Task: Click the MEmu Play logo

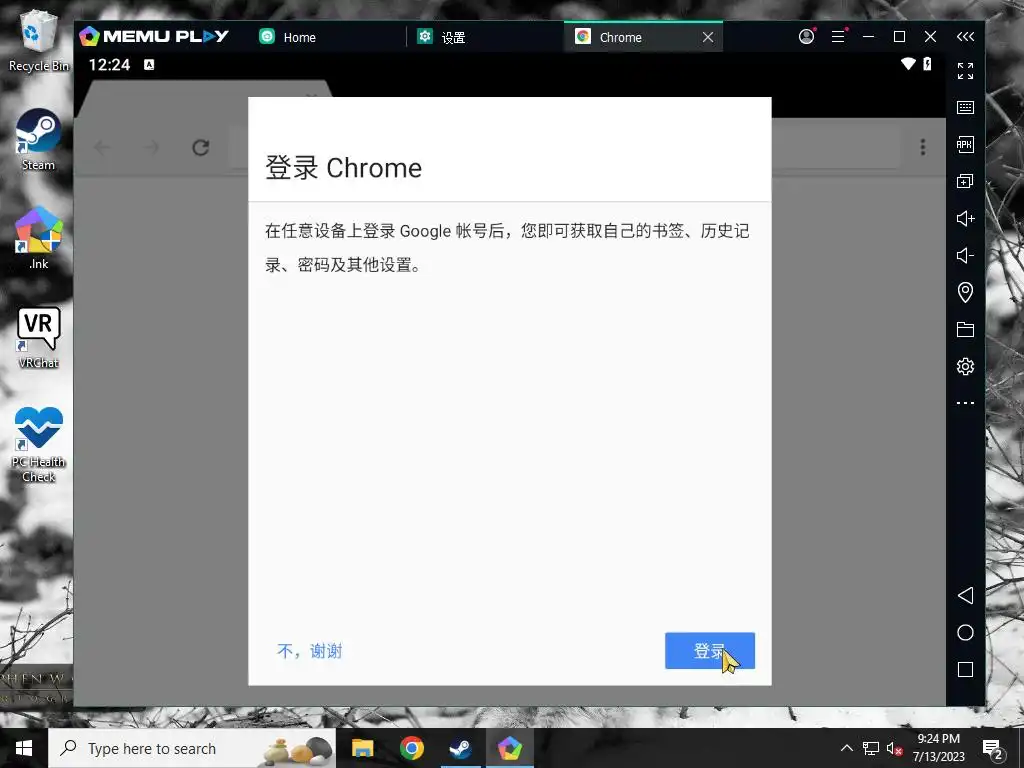Action: [153, 36]
